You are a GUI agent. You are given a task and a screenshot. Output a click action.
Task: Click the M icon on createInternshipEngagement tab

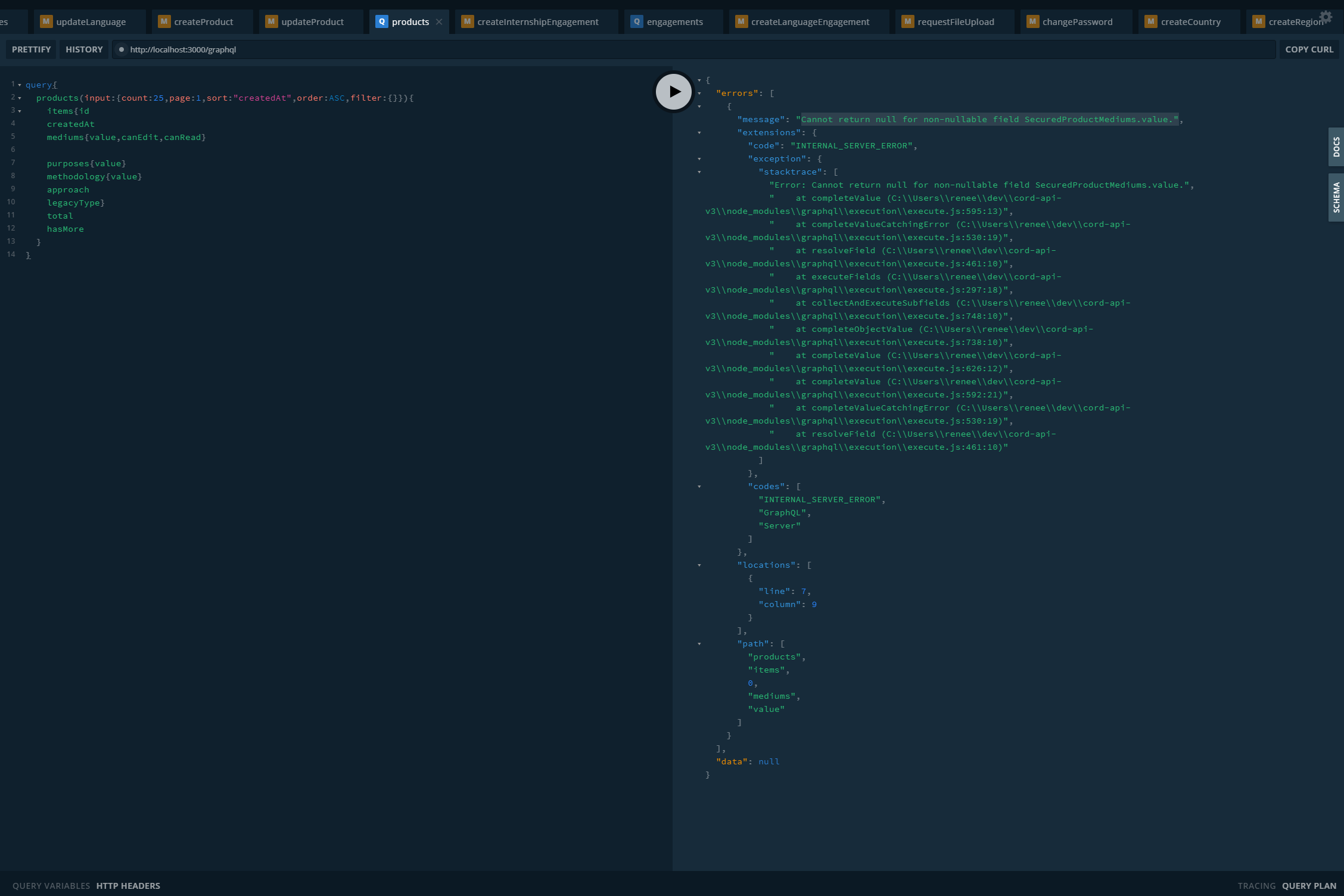(467, 21)
